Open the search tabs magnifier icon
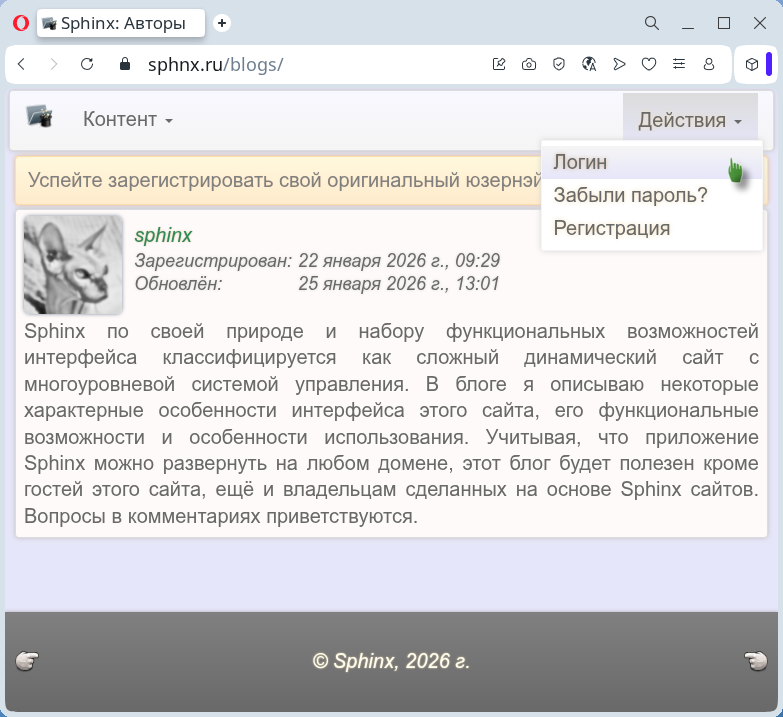This screenshot has height=717, width=783. 651,22
